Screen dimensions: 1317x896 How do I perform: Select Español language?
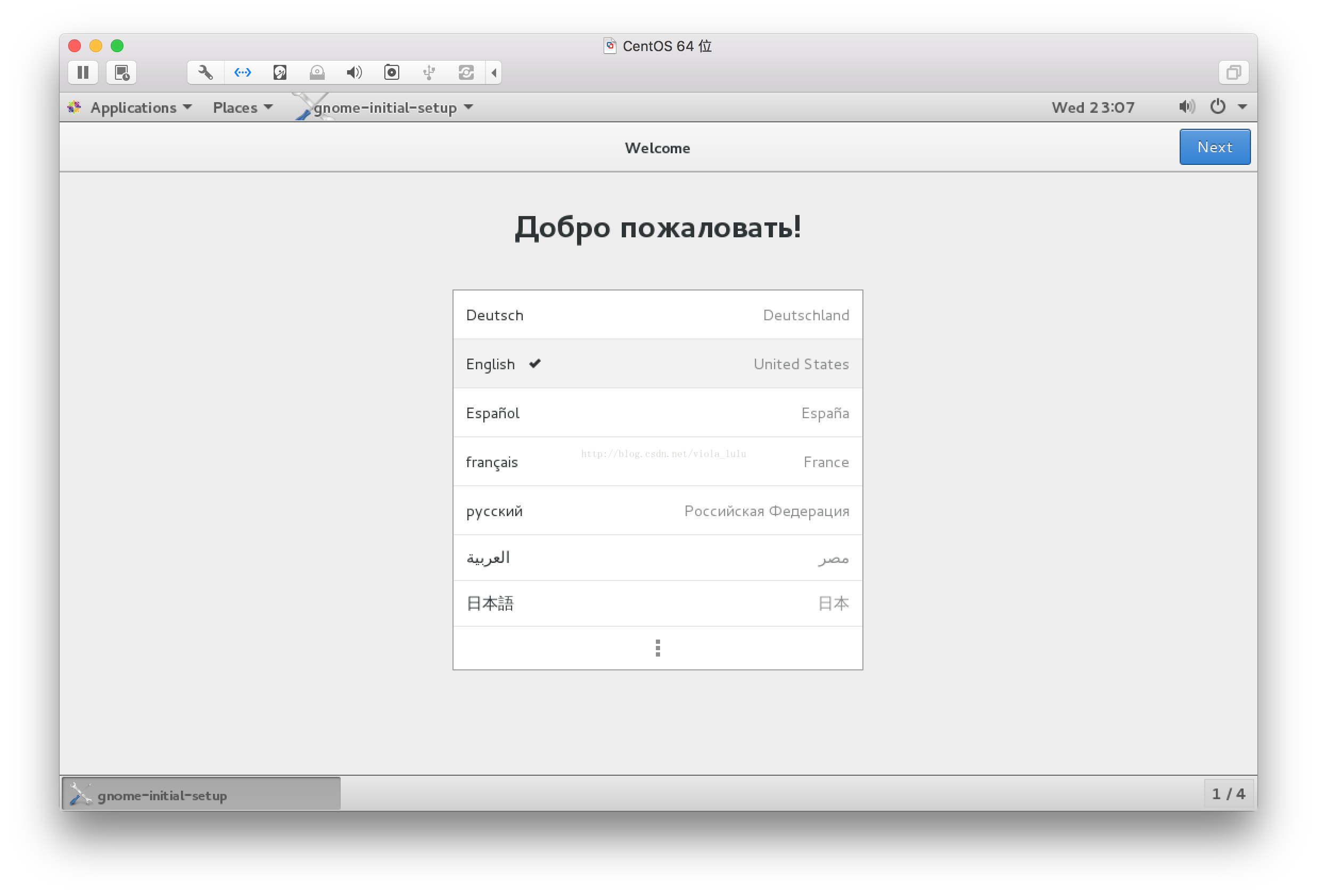point(657,413)
